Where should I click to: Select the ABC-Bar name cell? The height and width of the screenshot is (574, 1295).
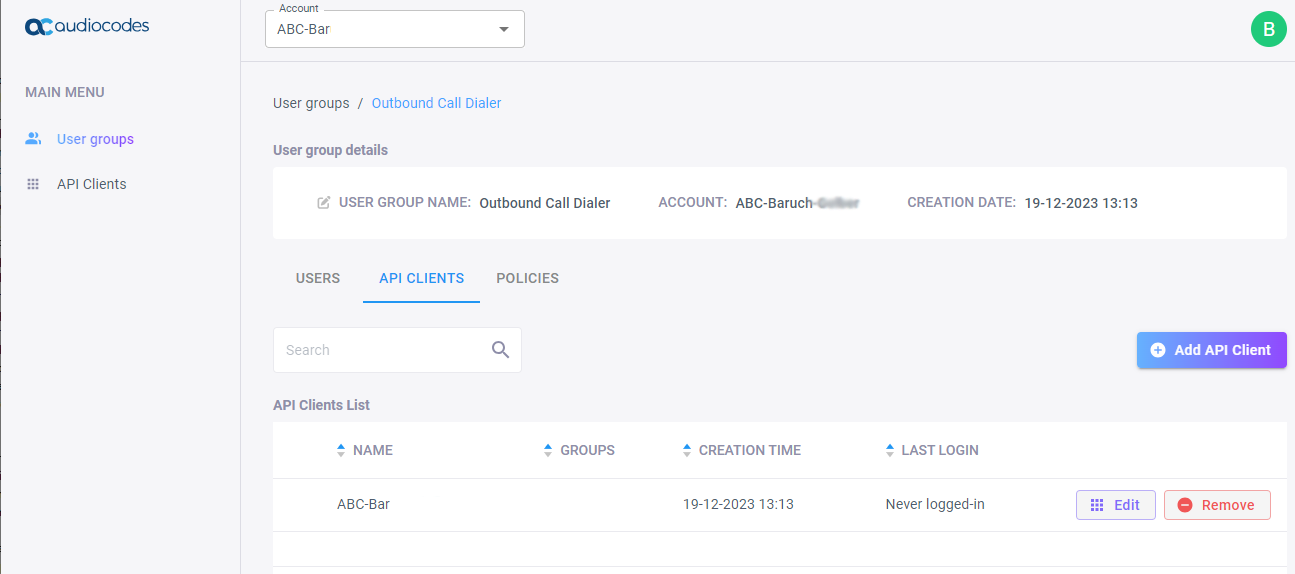click(x=363, y=504)
